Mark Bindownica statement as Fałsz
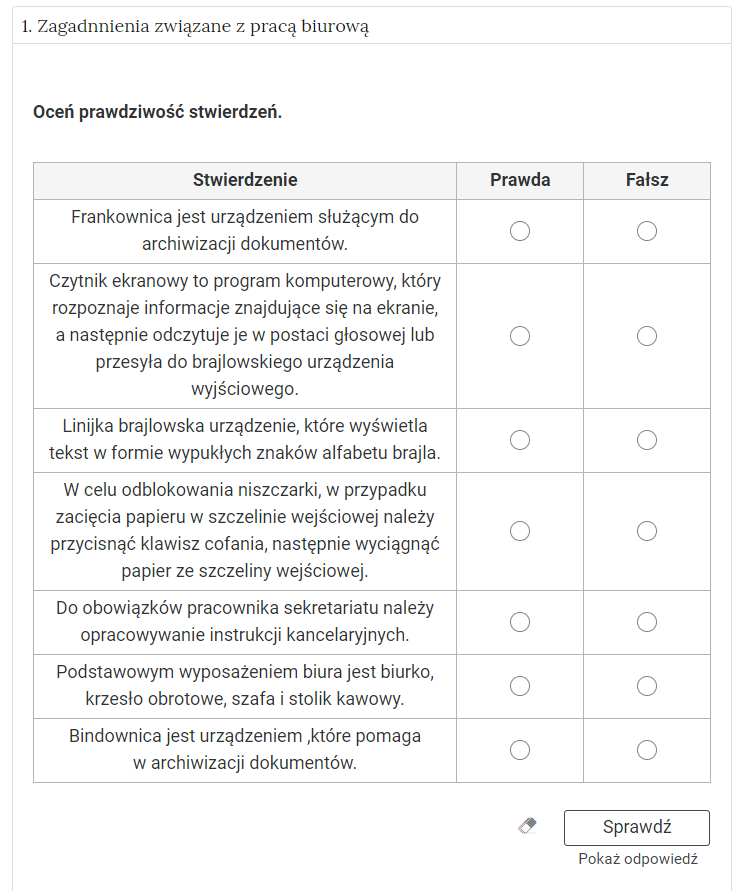This screenshot has width=743, height=891. [647, 750]
